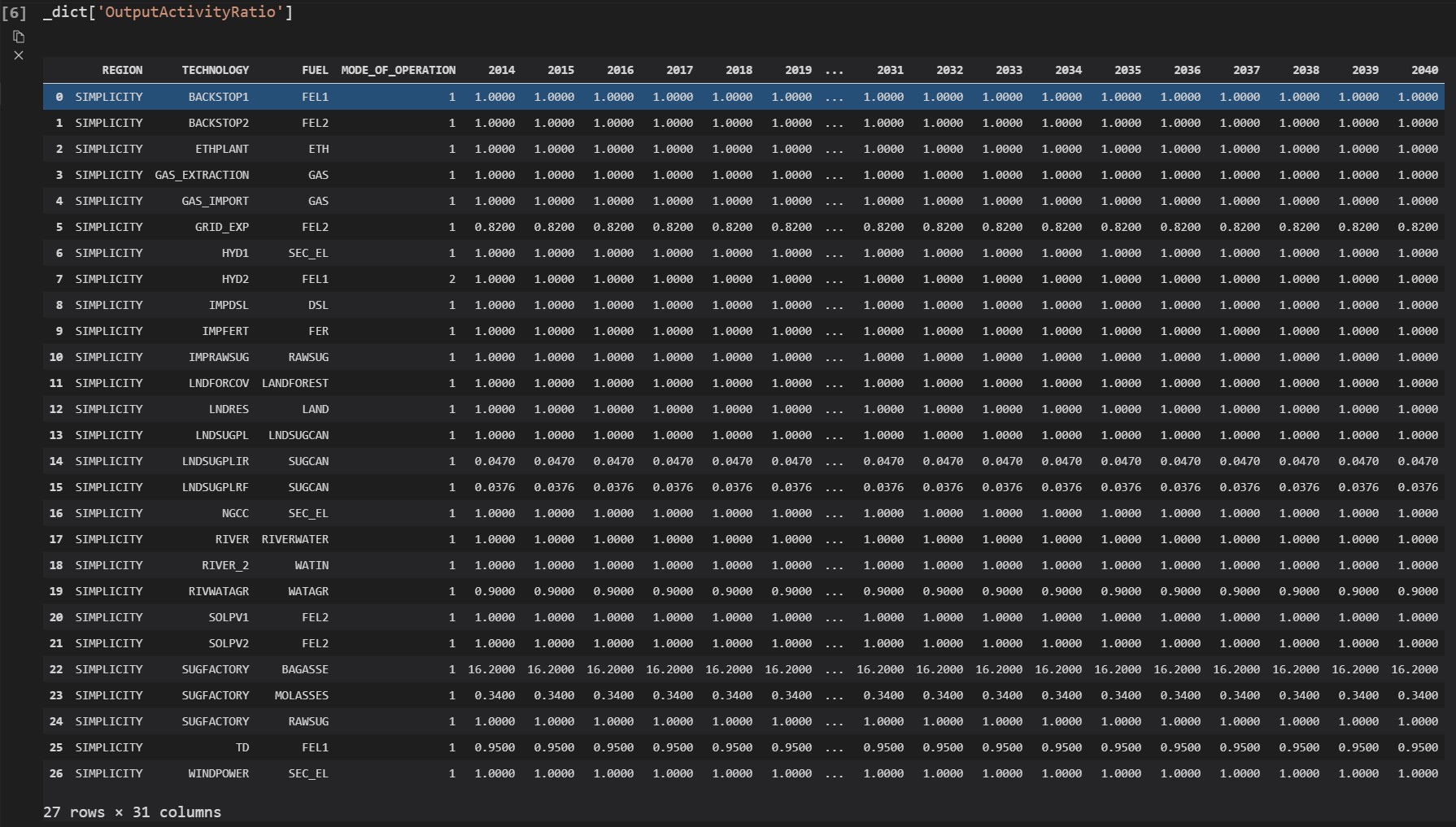
Task: Click the 2040 column header
Action: pos(1425,70)
